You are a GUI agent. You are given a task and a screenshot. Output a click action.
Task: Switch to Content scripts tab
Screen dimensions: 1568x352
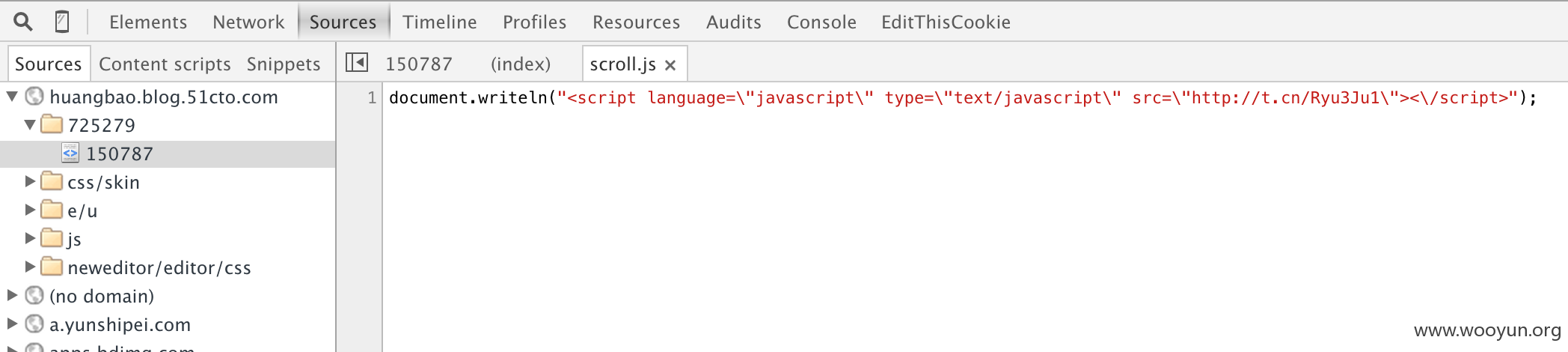click(x=165, y=64)
